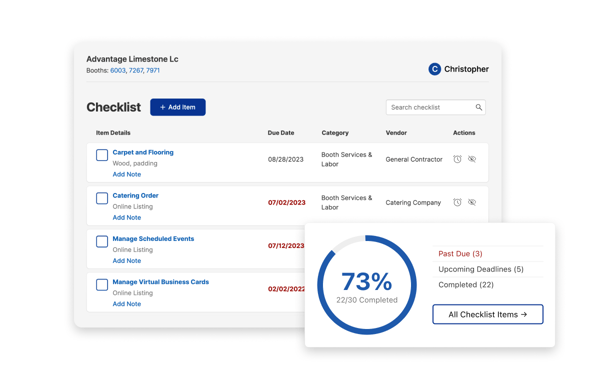Open the Manage Scheduled Events item
This screenshot has height=390, width=600.
tap(153, 239)
